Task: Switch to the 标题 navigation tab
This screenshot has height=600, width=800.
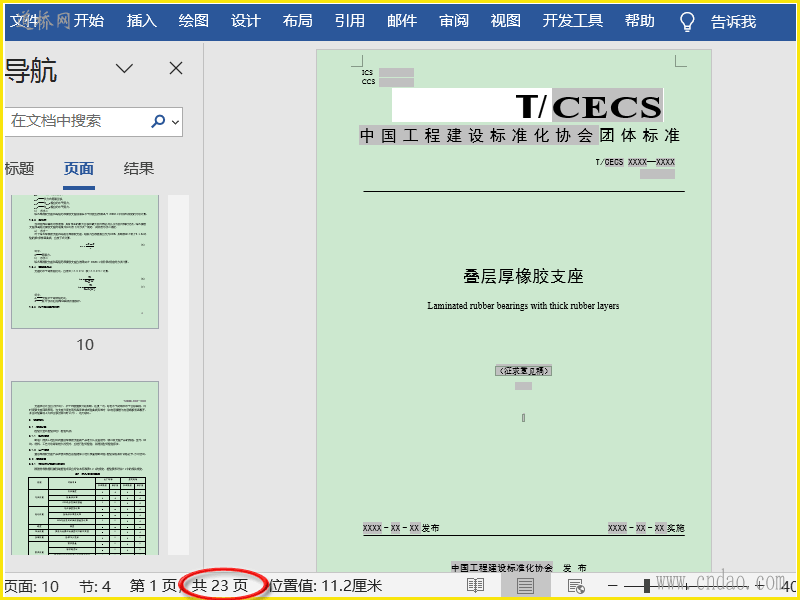Action: [x=19, y=168]
